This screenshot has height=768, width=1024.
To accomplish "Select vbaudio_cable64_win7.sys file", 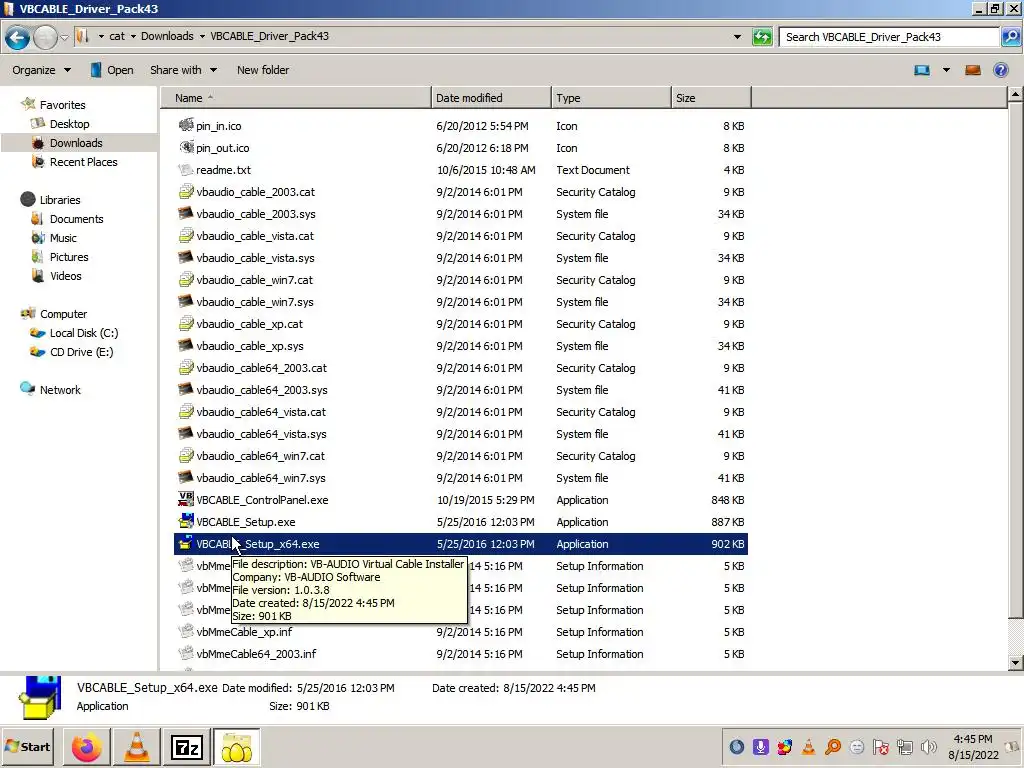I will pos(261,478).
